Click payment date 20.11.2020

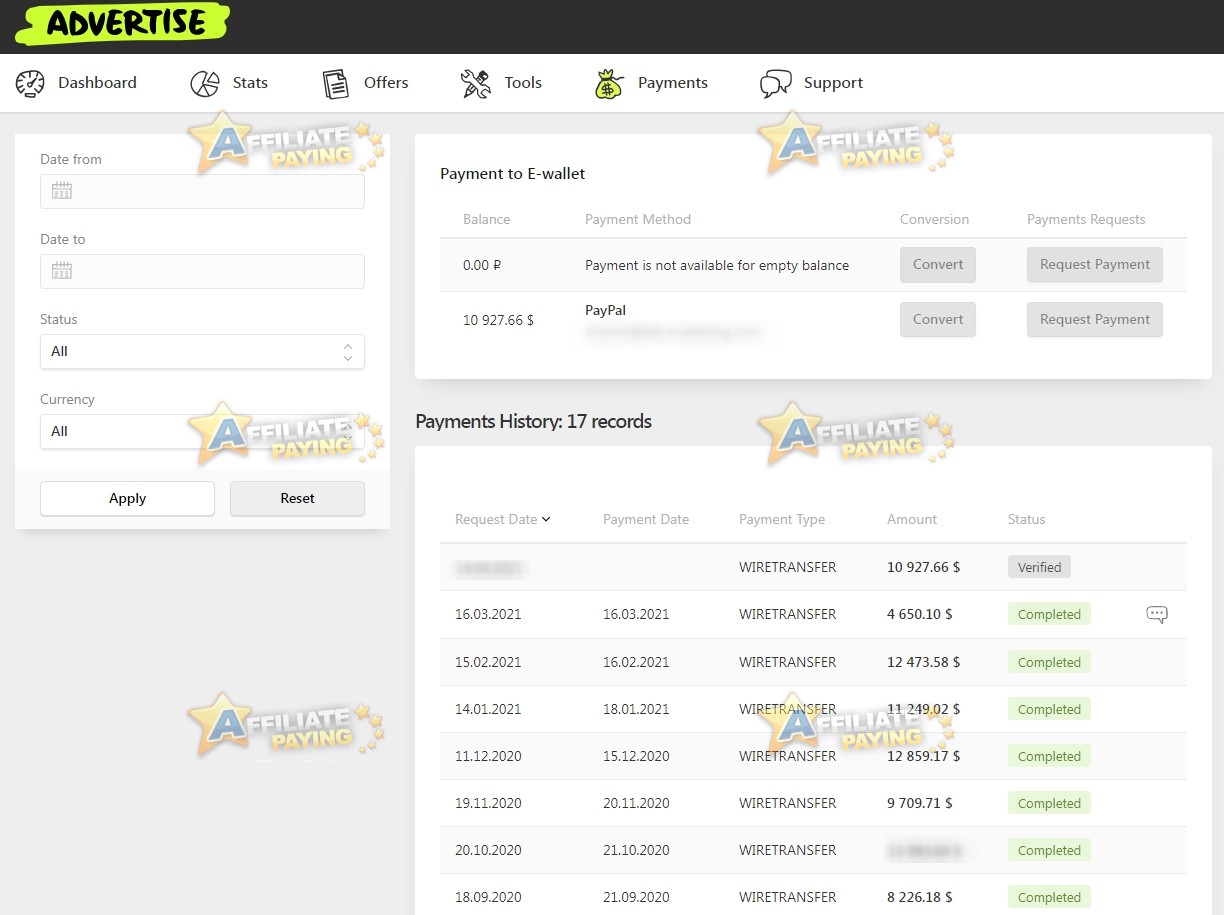(x=636, y=803)
